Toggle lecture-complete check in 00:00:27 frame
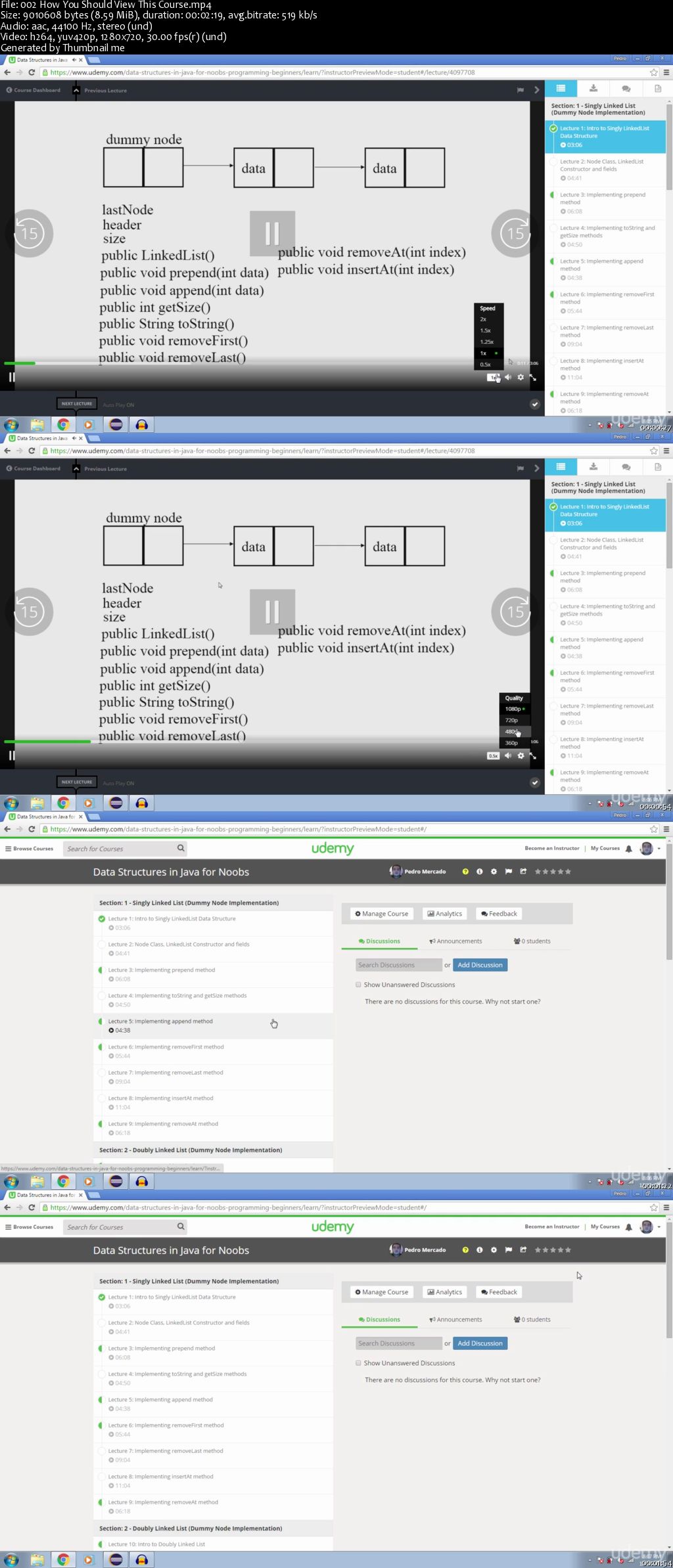The height and width of the screenshot is (1568, 673). [x=535, y=405]
